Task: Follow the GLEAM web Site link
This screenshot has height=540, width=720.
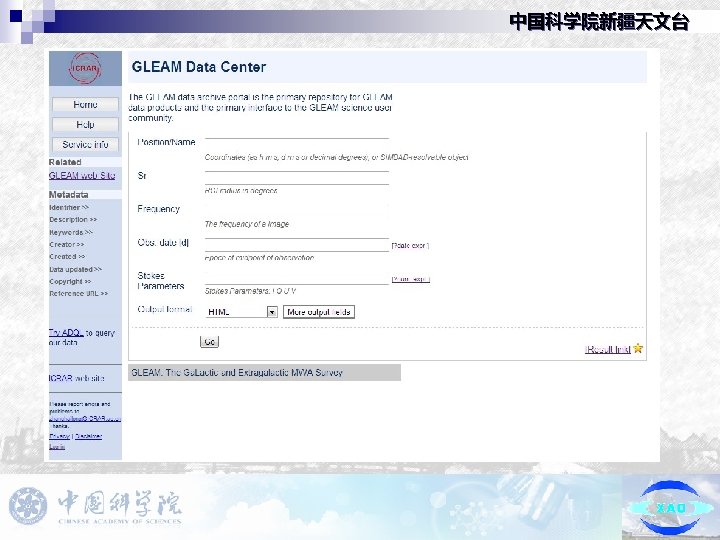Action: pyautogui.click(x=82, y=175)
